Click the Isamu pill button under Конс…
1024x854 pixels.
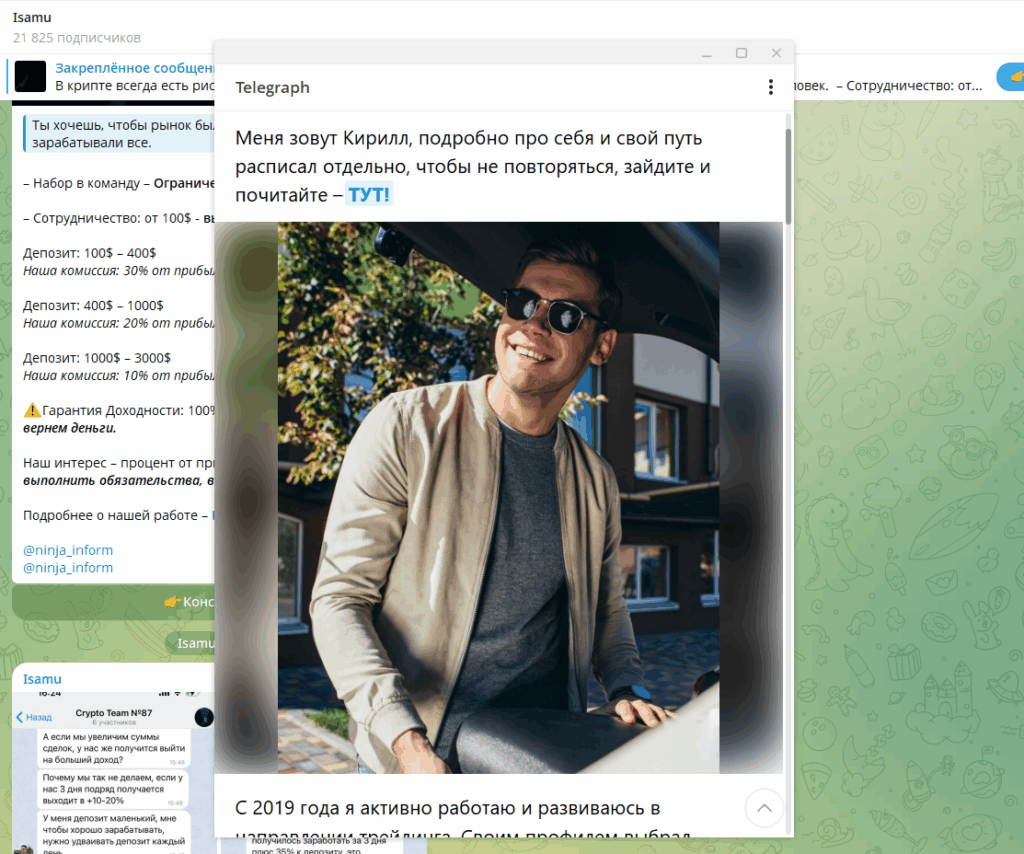pyautogui.click(x=195, y=643)
